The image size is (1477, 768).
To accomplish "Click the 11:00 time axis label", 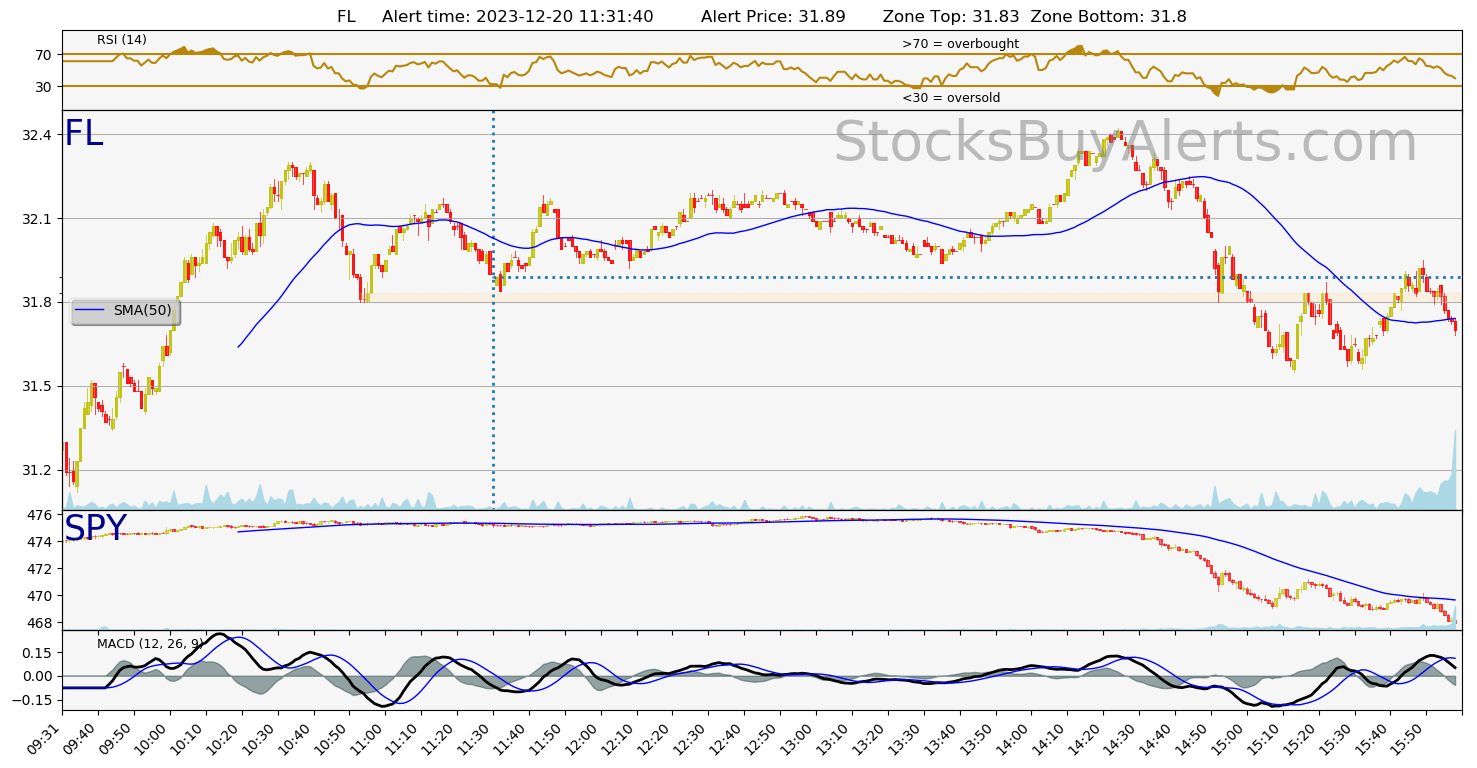I will pyautogui.click(x=369, y=739).
